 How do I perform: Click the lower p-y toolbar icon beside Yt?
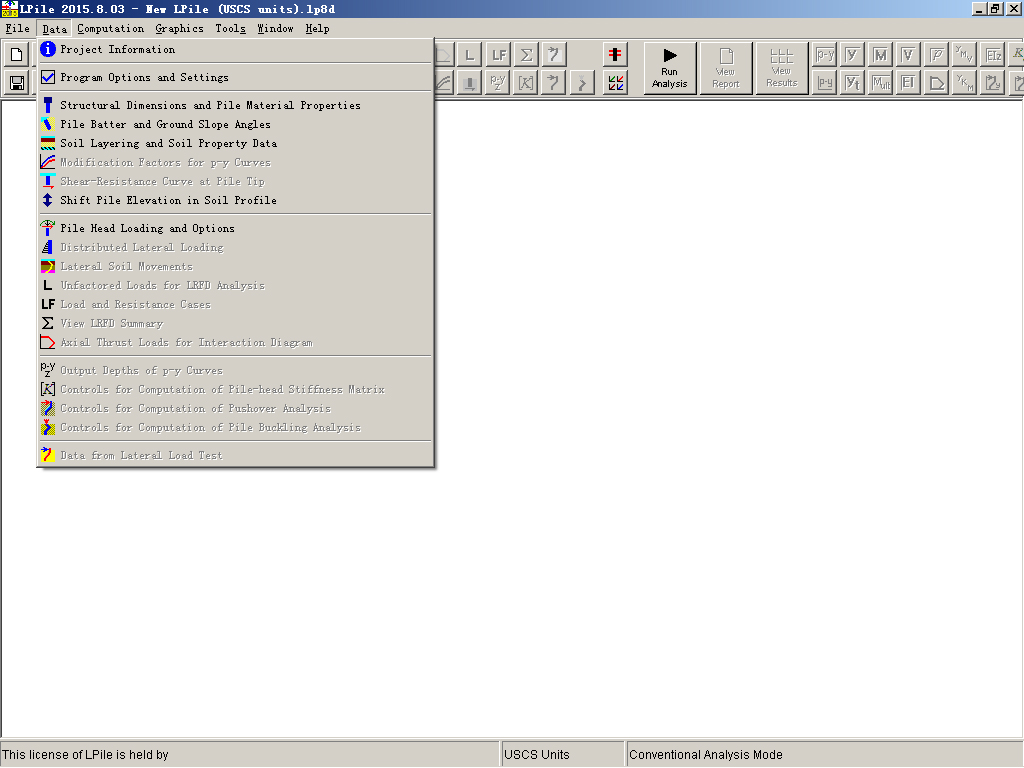(825, 83)
